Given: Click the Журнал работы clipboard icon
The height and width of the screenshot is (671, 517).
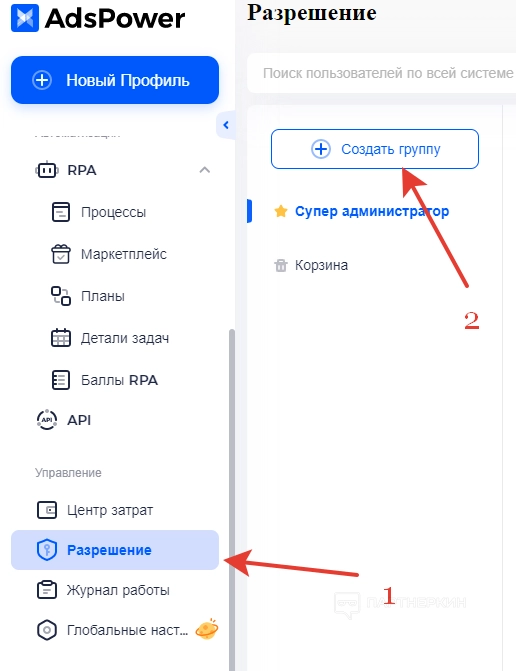Looking at the screenshot, I should [x=47, y=590].
